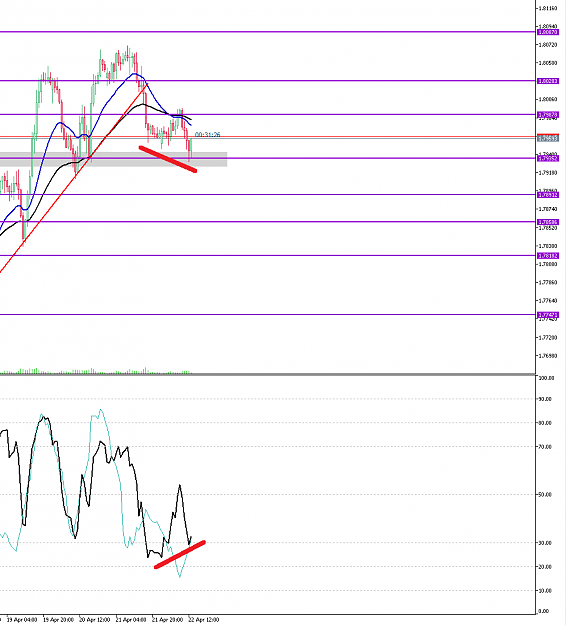Click the 20 Apr 12:00 time label
The width and height of the screenshot is (566, 625).
[x=94, y=620]
